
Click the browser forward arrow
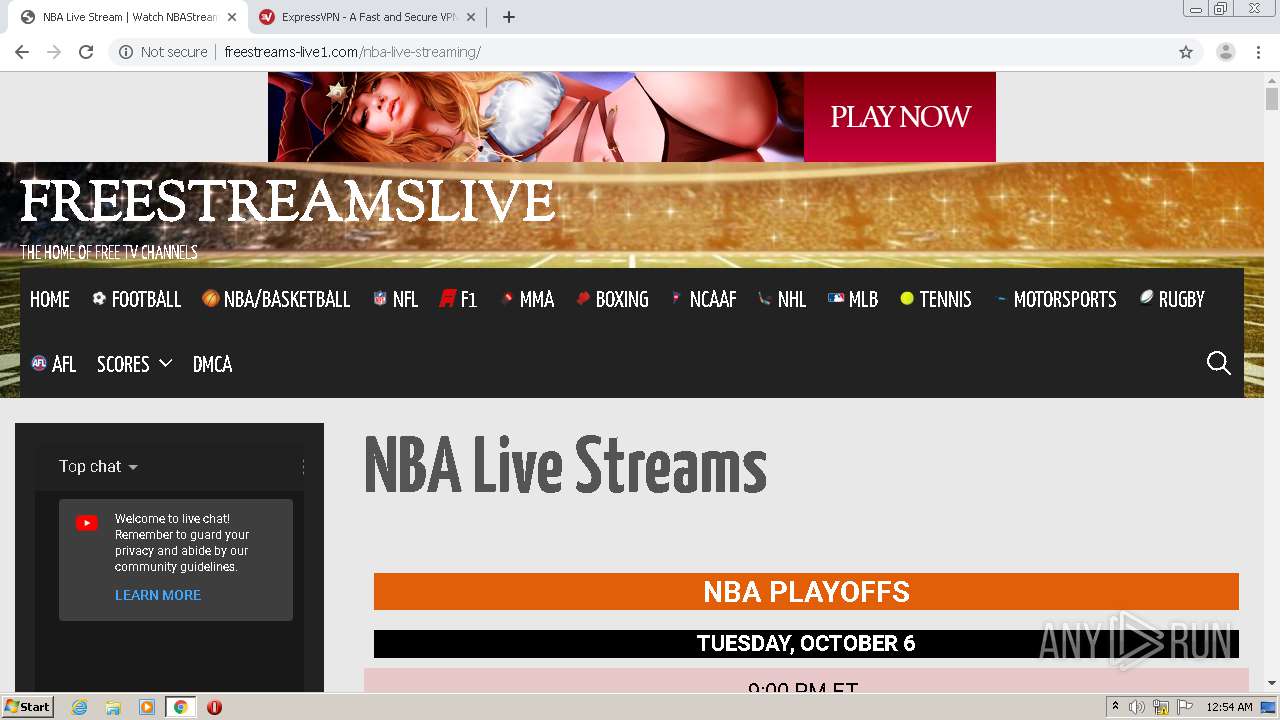click(x=54, y=52)
